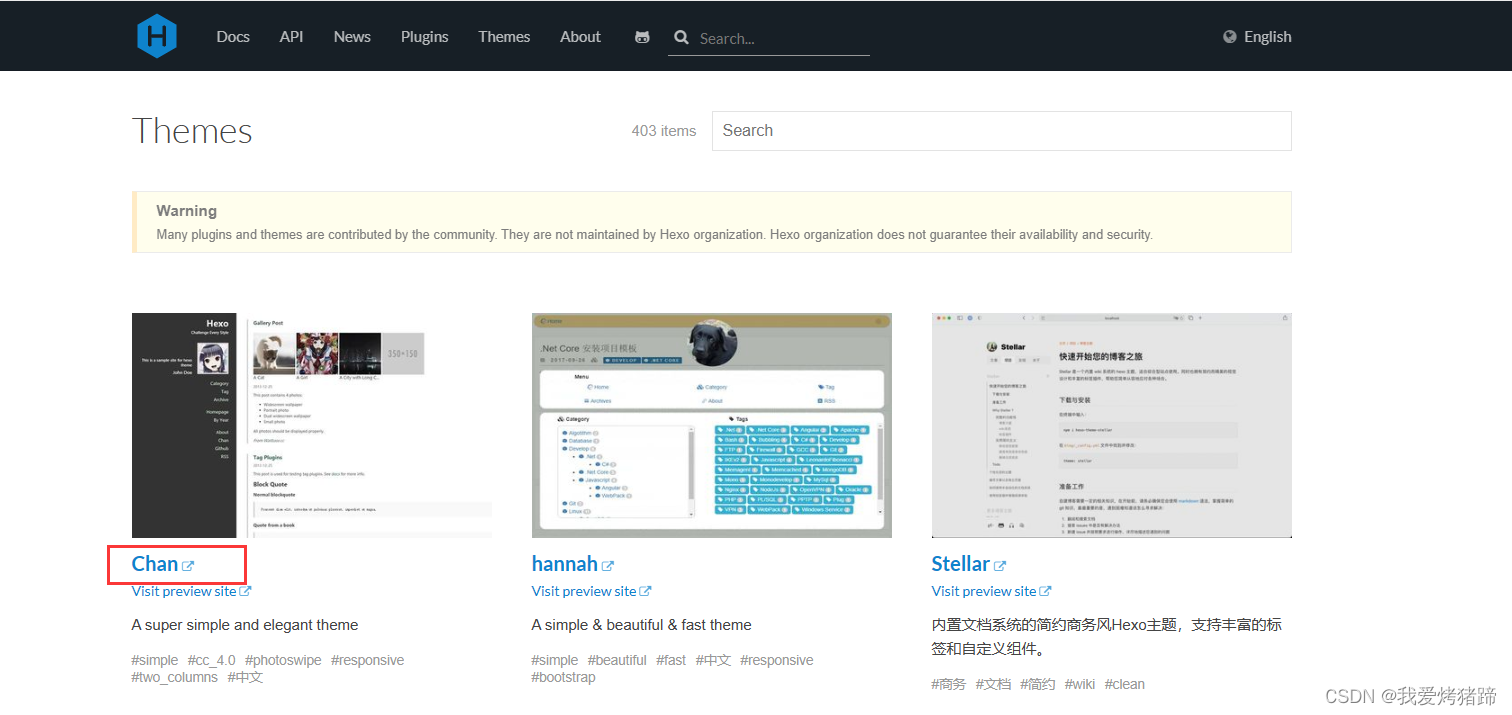Select the #wiki tag

click(1080, 684)
